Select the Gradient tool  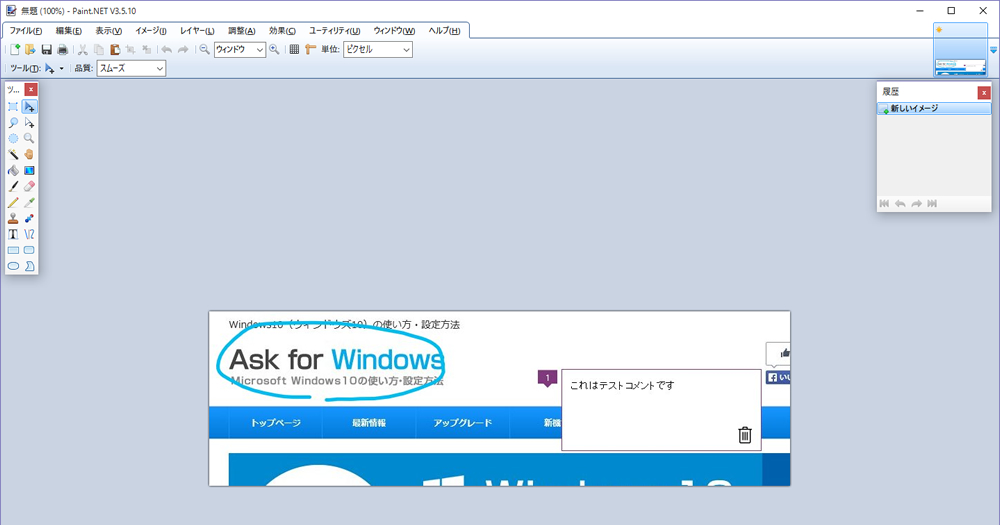pos(29,170)
